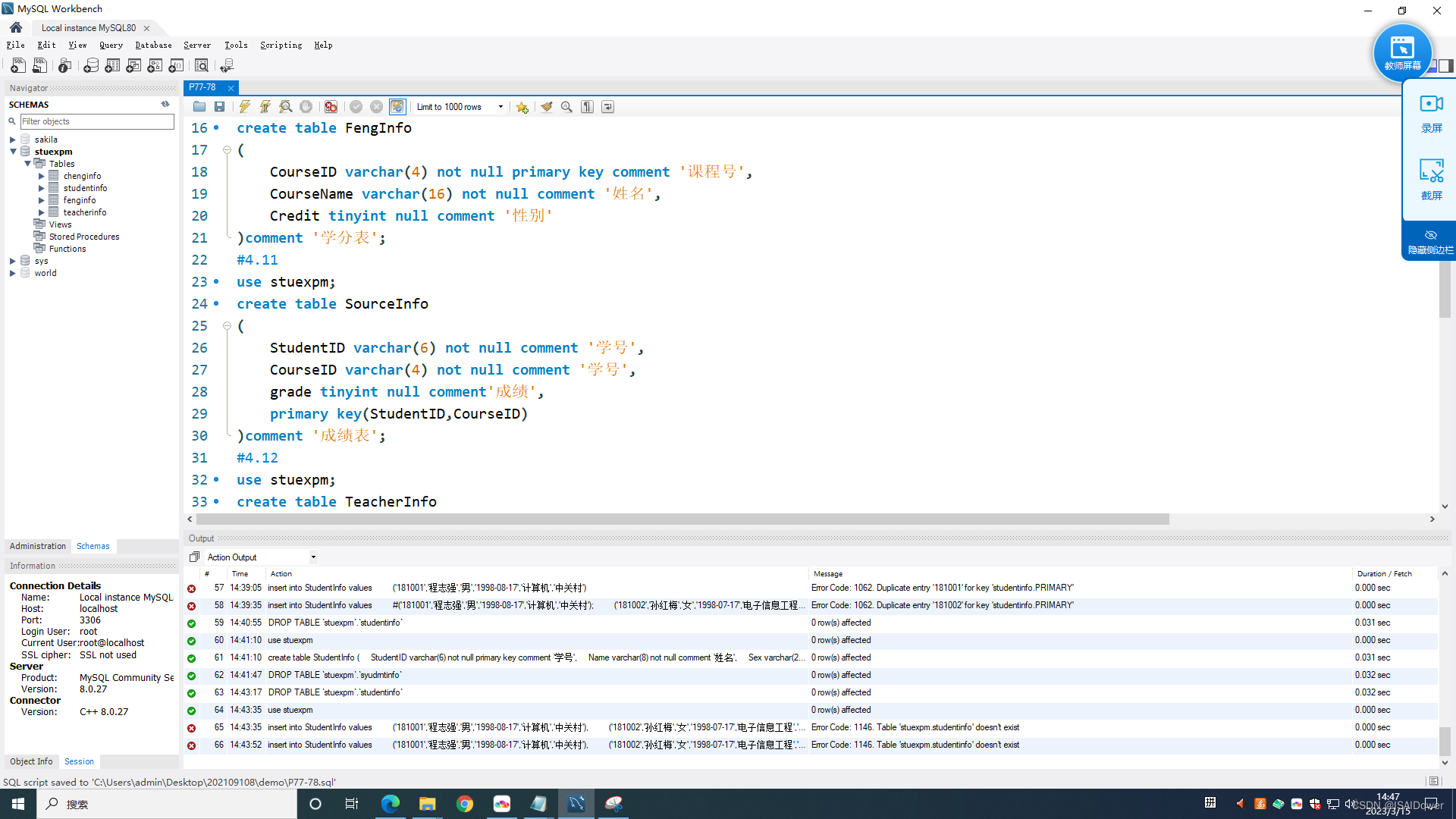Open the Query menu
Image resolution: width=1456 pixels, height=819 pixels.
111,45
